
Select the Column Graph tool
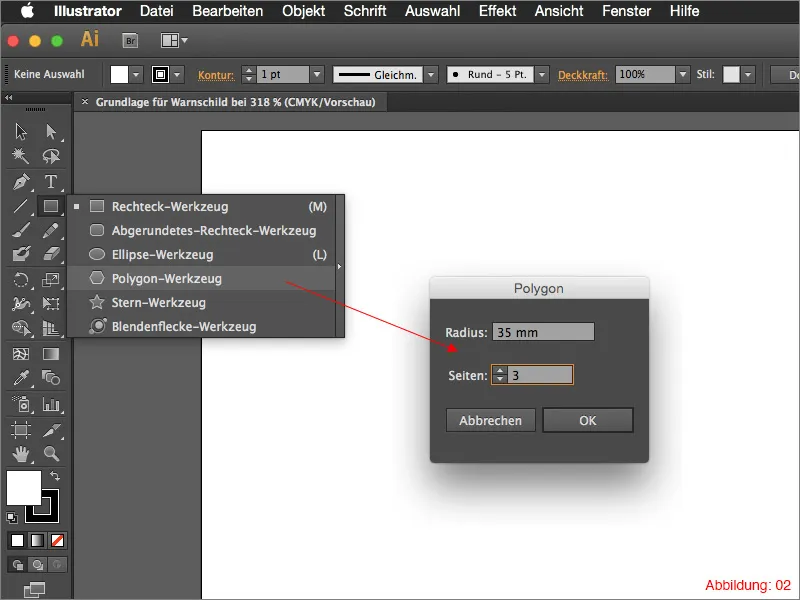pyautogui.click(x=51, y=404)
